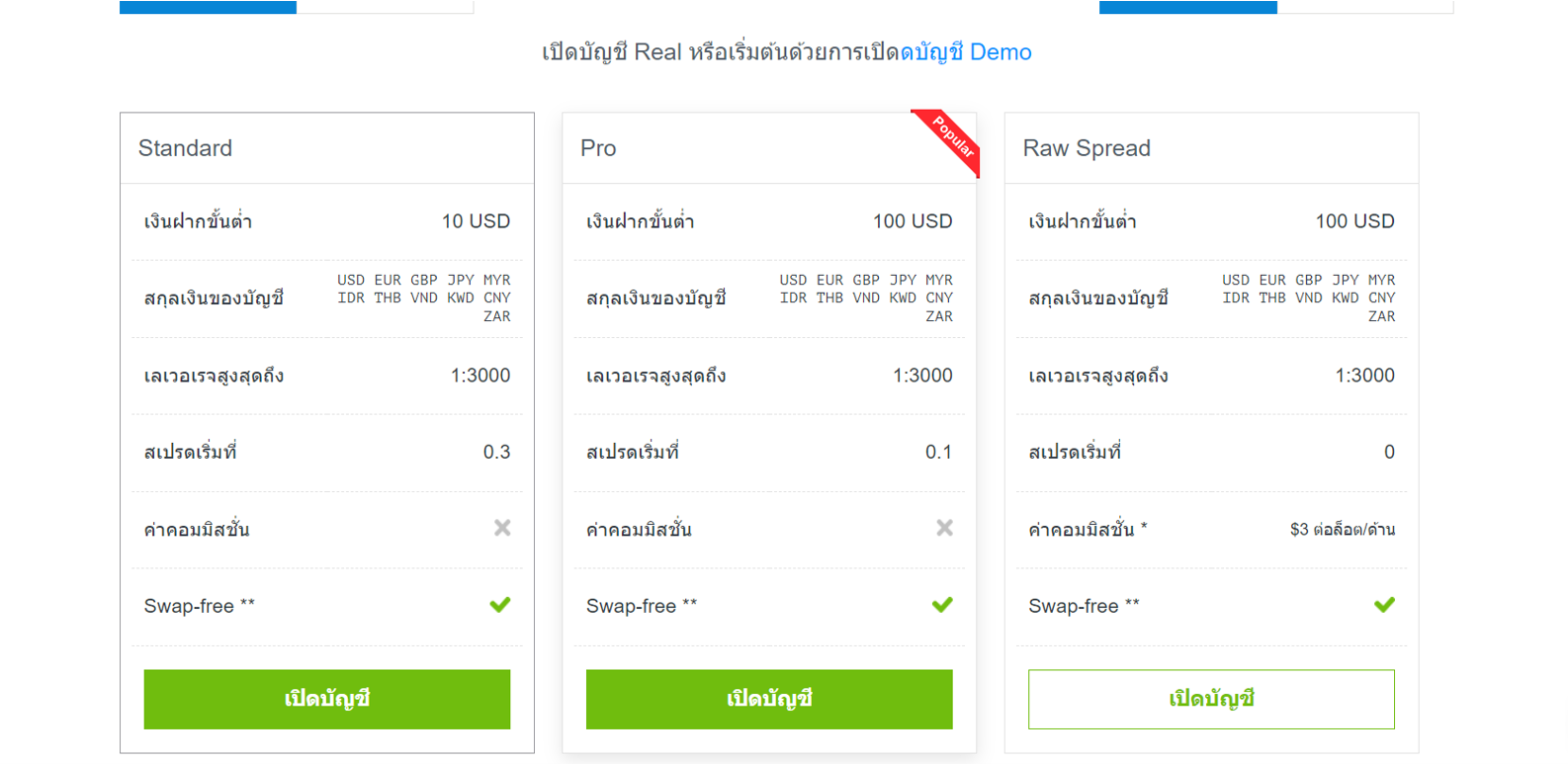The width and height of the screenshot is (1568, 764).
Task: Open a Pro account with green button
Action: pos(769,699)
